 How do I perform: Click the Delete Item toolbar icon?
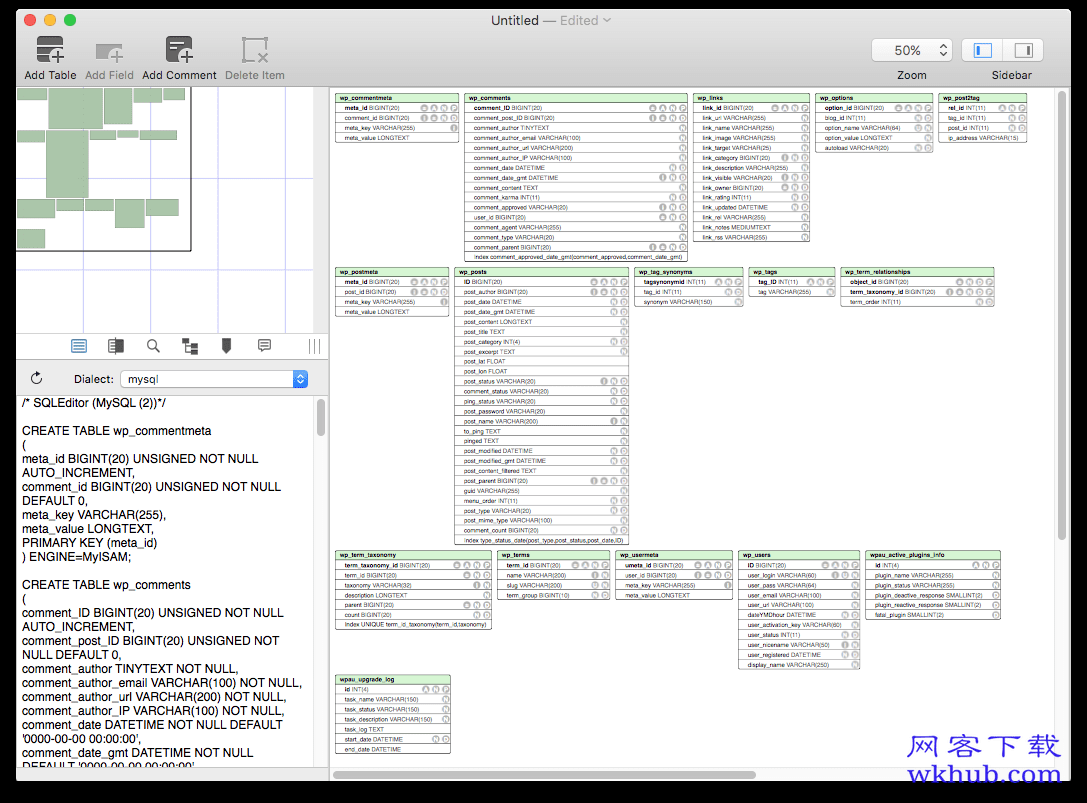click(x=254, y=50)
